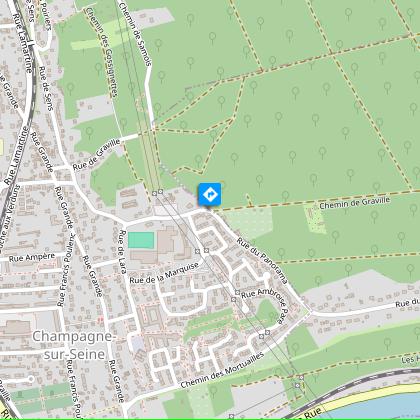Click the Rue de Lara street label
Screen dimensions: 420x420
[x=123, y=252]
